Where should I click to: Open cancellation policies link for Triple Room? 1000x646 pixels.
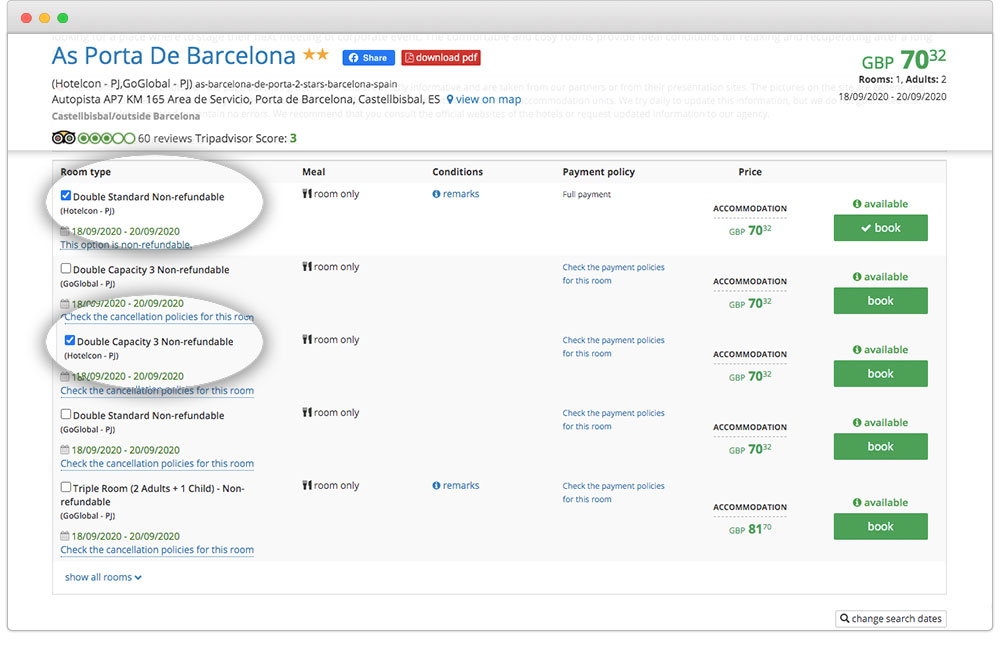pyautogui.click(x=157, y=550)
